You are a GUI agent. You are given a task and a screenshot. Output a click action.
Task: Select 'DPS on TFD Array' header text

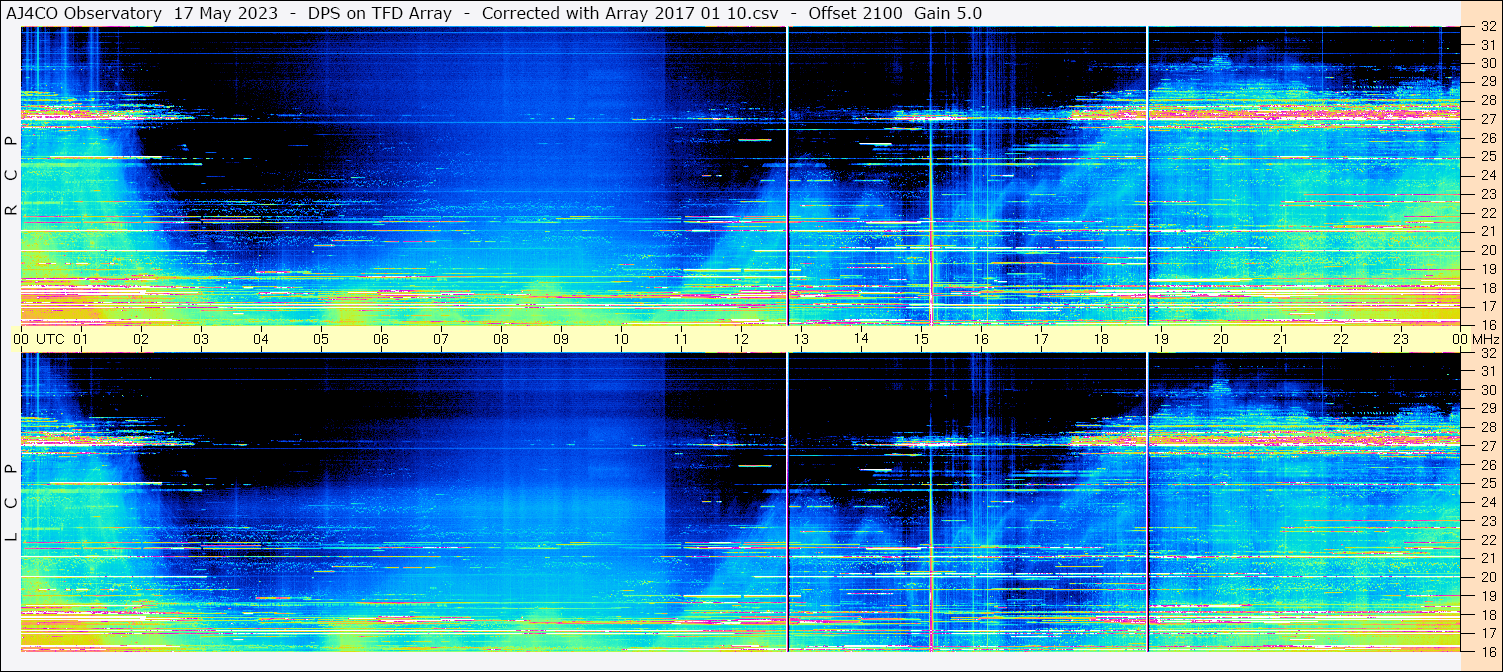pos(380,13)
